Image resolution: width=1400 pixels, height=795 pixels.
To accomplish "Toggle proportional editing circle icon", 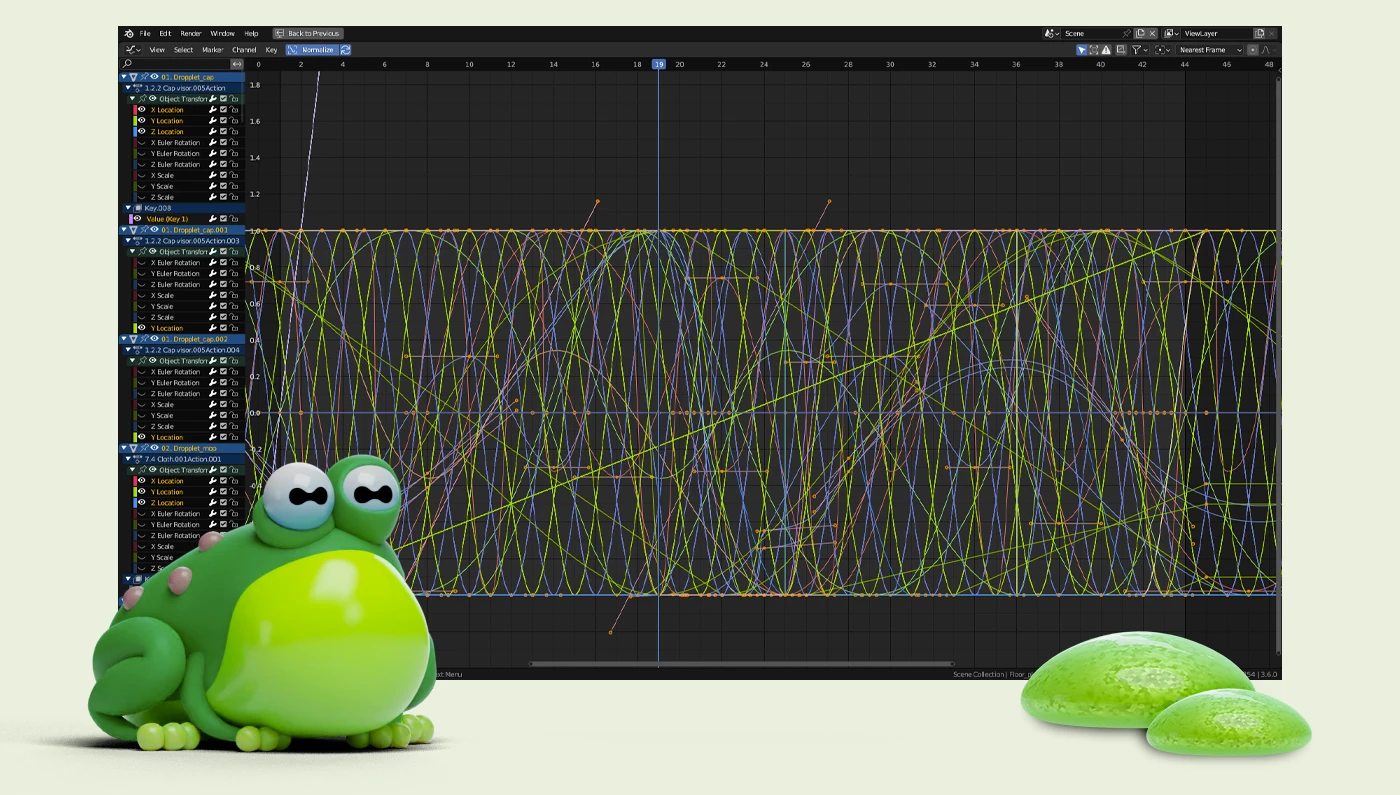I will point(1253,50).
